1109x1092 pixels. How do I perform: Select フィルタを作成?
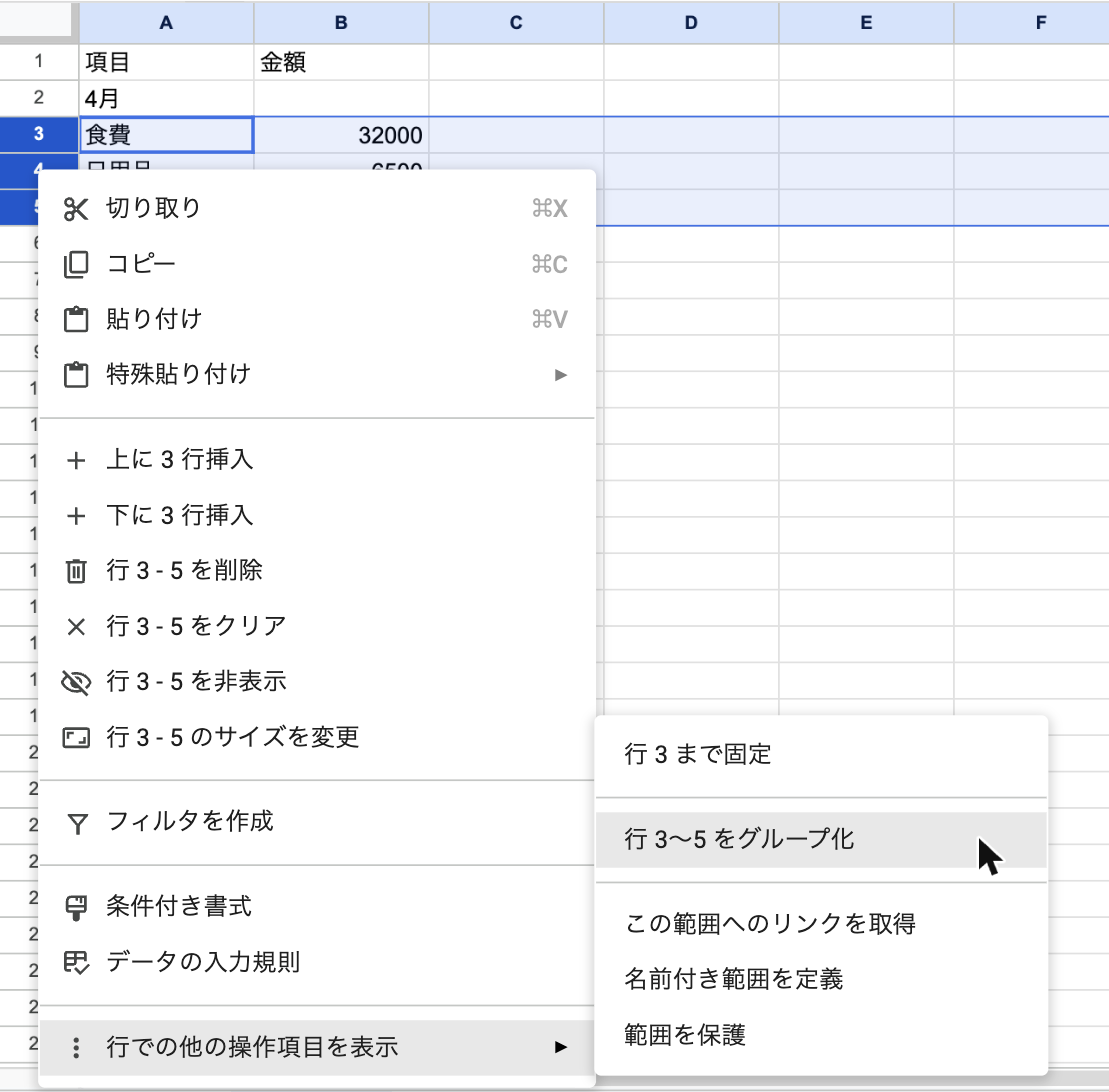click(317, 822)
